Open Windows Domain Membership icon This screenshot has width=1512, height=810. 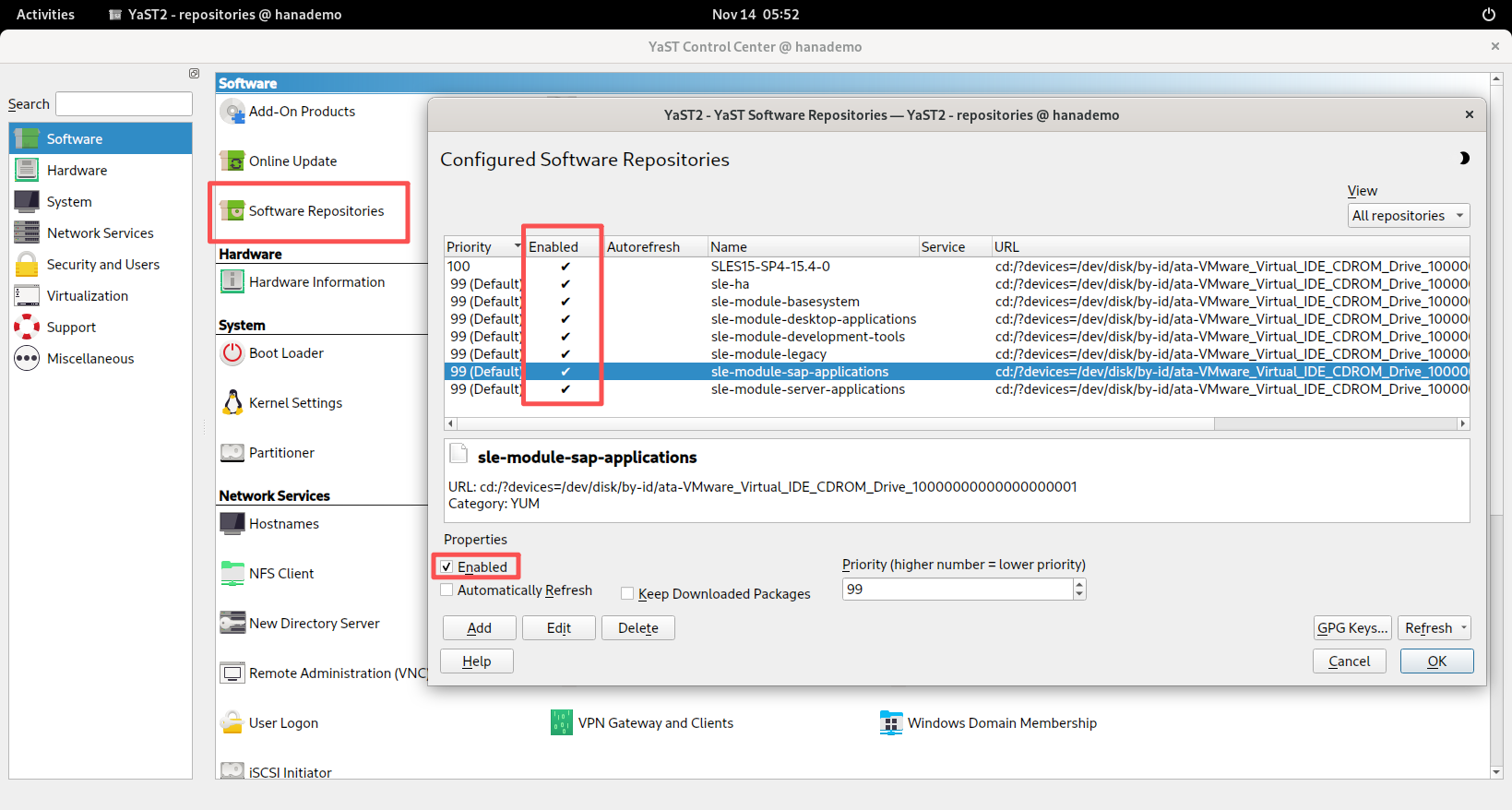(x=891, y=723)
